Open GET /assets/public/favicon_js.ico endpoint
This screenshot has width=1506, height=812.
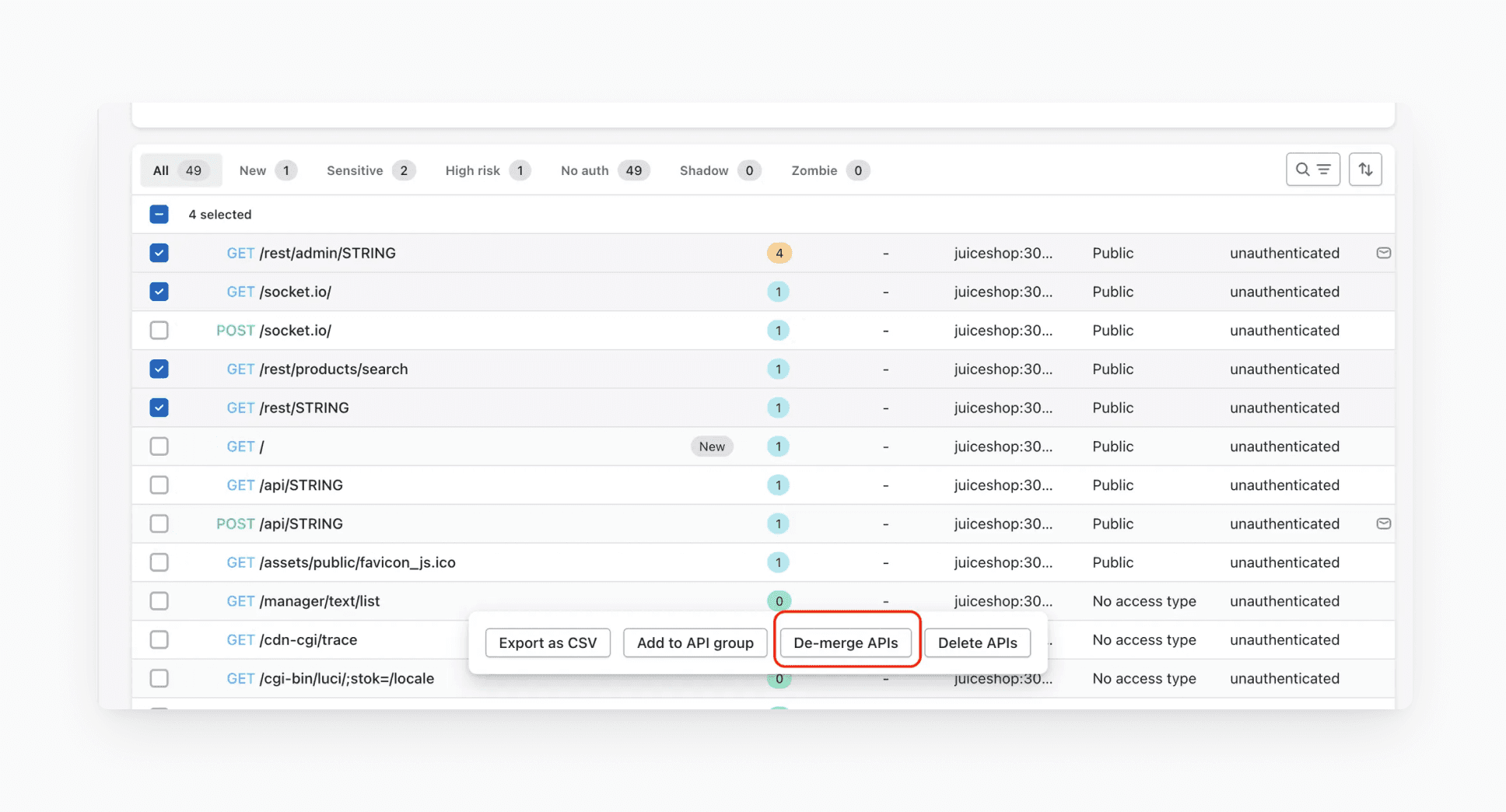[341, 562]
